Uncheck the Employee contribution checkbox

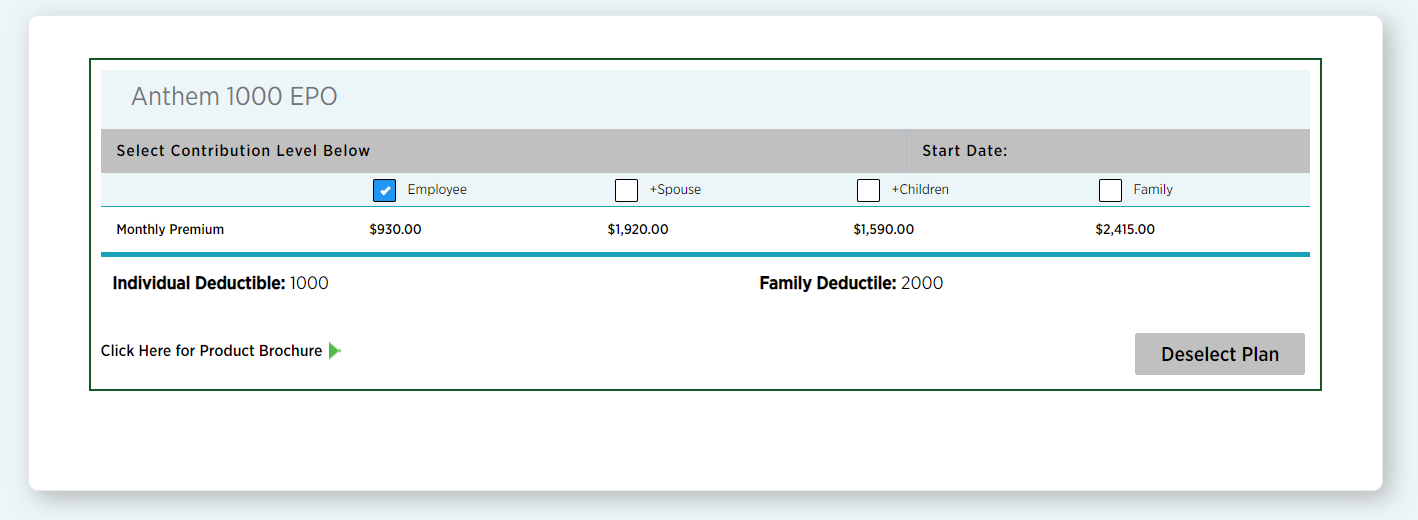tap(384, 190)
